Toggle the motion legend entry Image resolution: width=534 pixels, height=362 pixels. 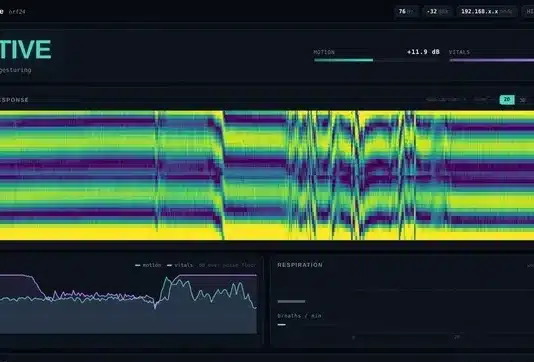(148, 265)
